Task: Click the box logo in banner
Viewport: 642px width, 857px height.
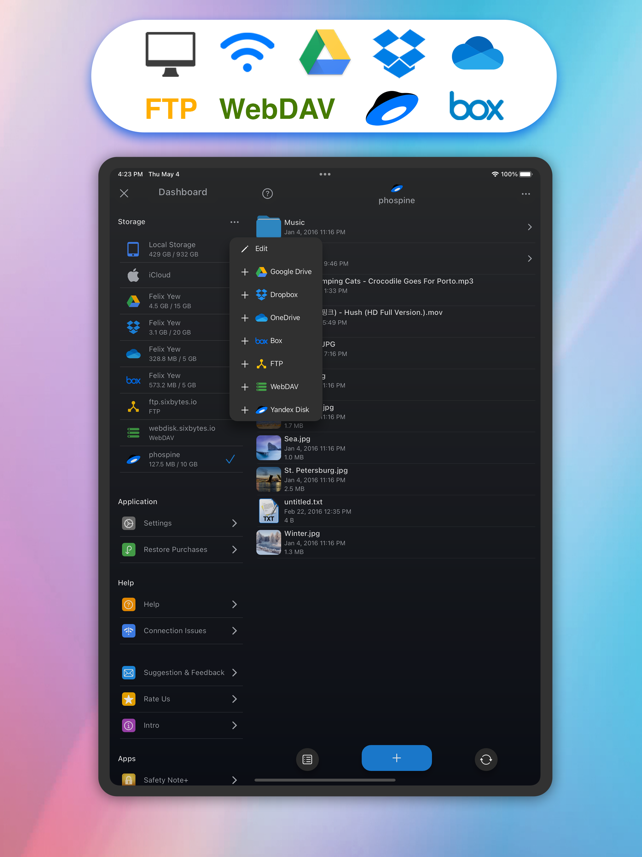Action: pos(476,106)
